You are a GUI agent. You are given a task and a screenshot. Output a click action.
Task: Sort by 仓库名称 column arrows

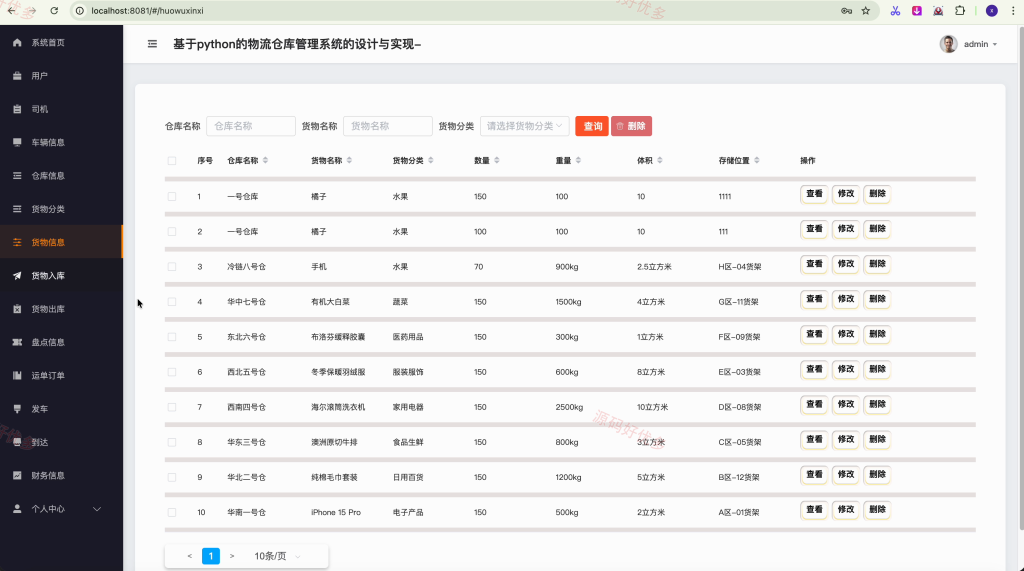[265, 160]
